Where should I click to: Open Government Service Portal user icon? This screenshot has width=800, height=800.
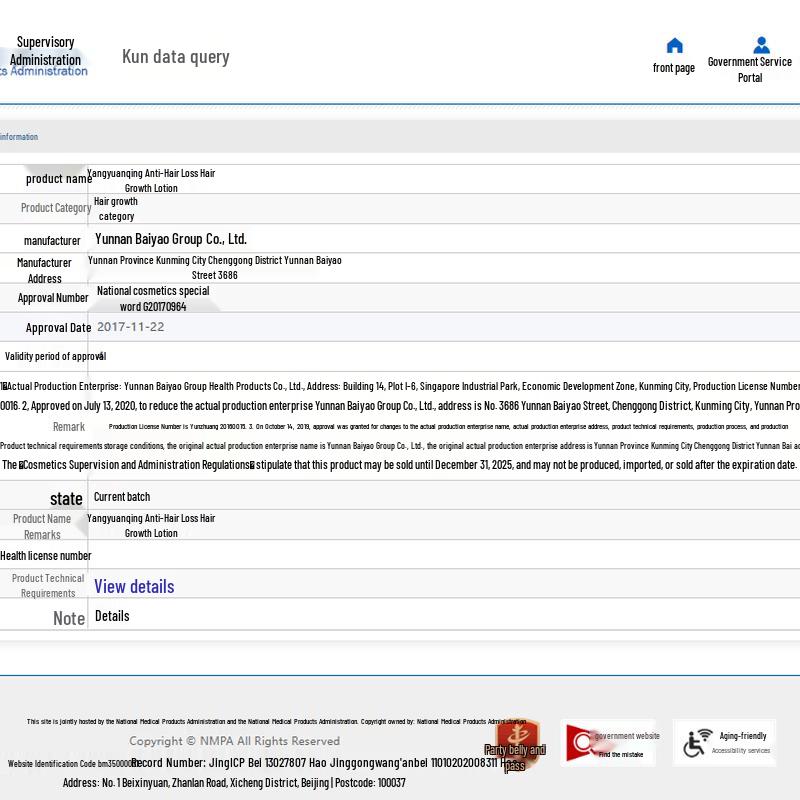pos(761,45)
